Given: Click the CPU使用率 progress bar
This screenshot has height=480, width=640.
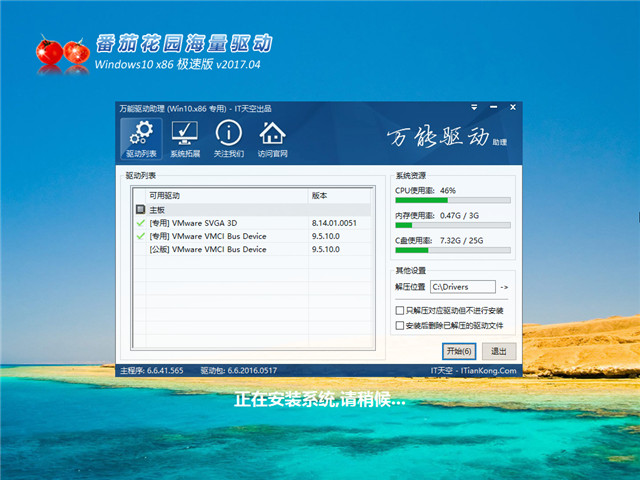Looking at the screenshot, I should pos(453,200).
